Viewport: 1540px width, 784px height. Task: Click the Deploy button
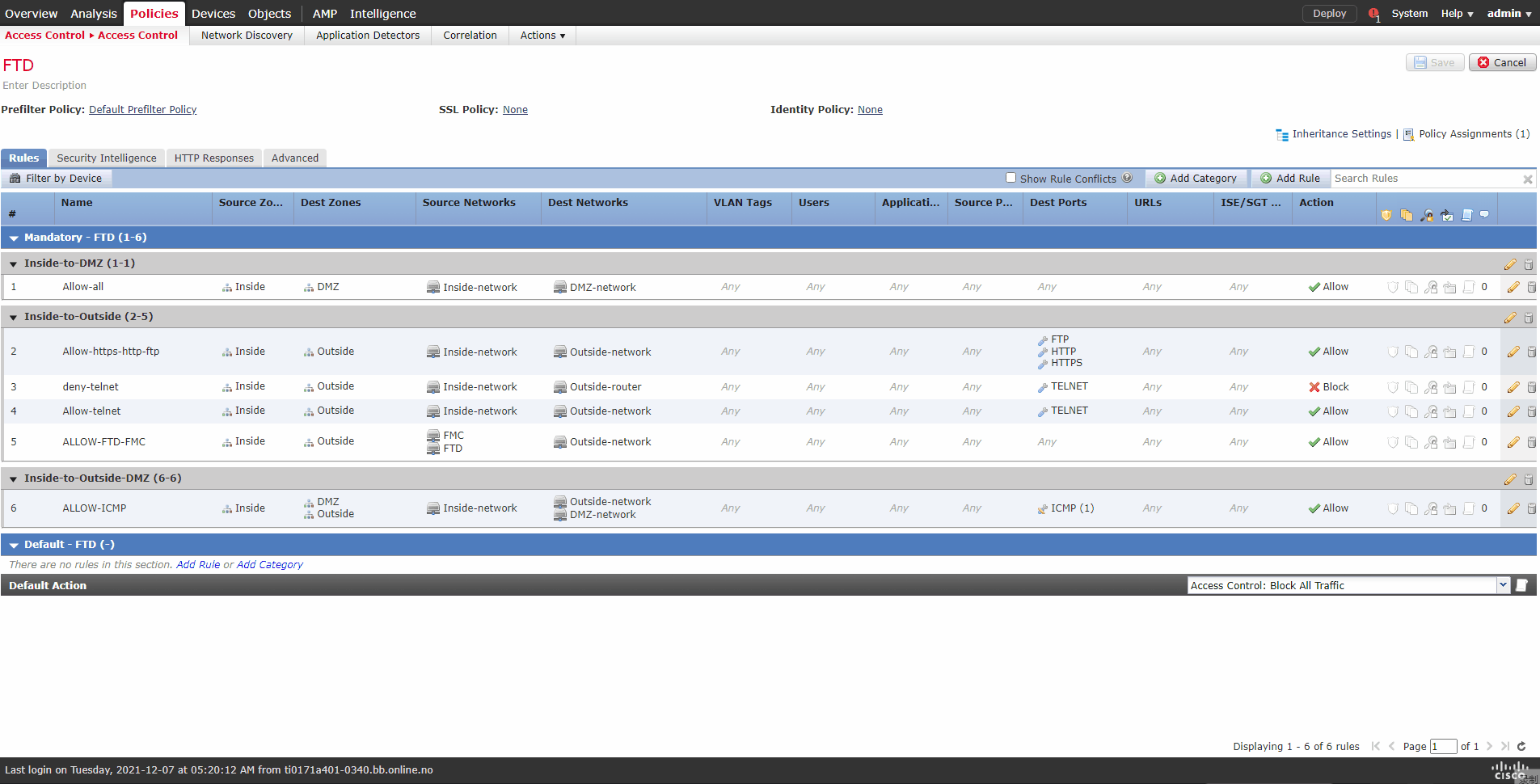[1330, 14]
